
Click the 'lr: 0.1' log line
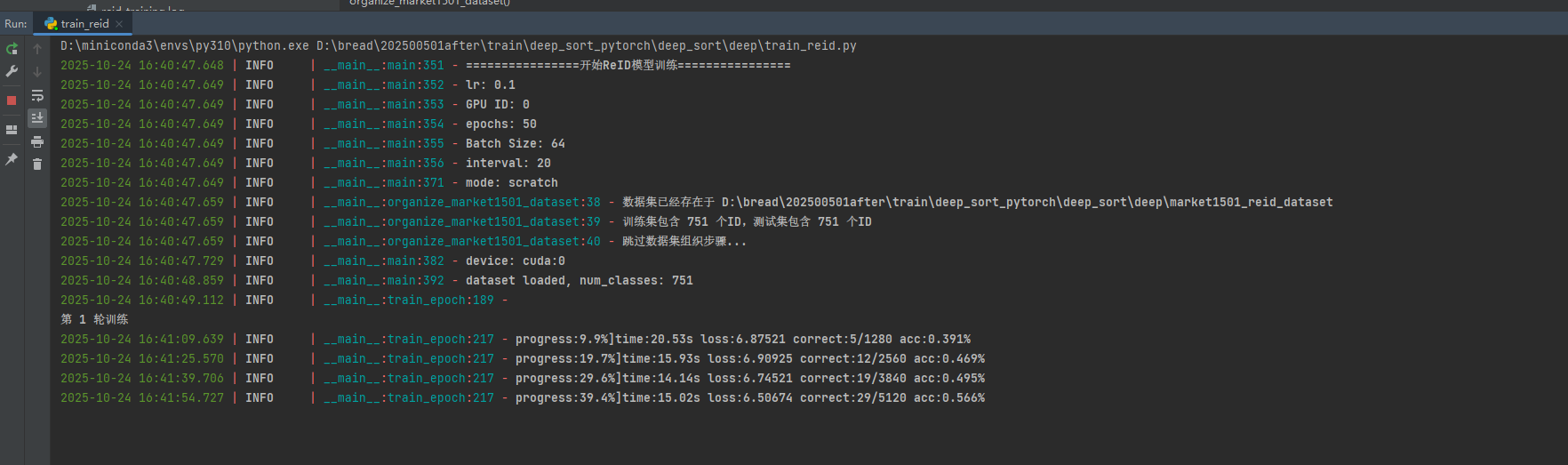coord(491,84)
